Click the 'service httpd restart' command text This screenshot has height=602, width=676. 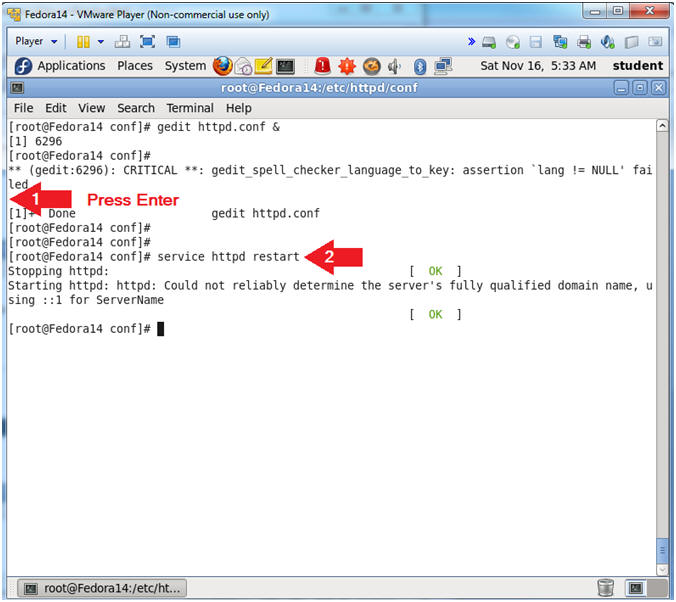point(228,257)
